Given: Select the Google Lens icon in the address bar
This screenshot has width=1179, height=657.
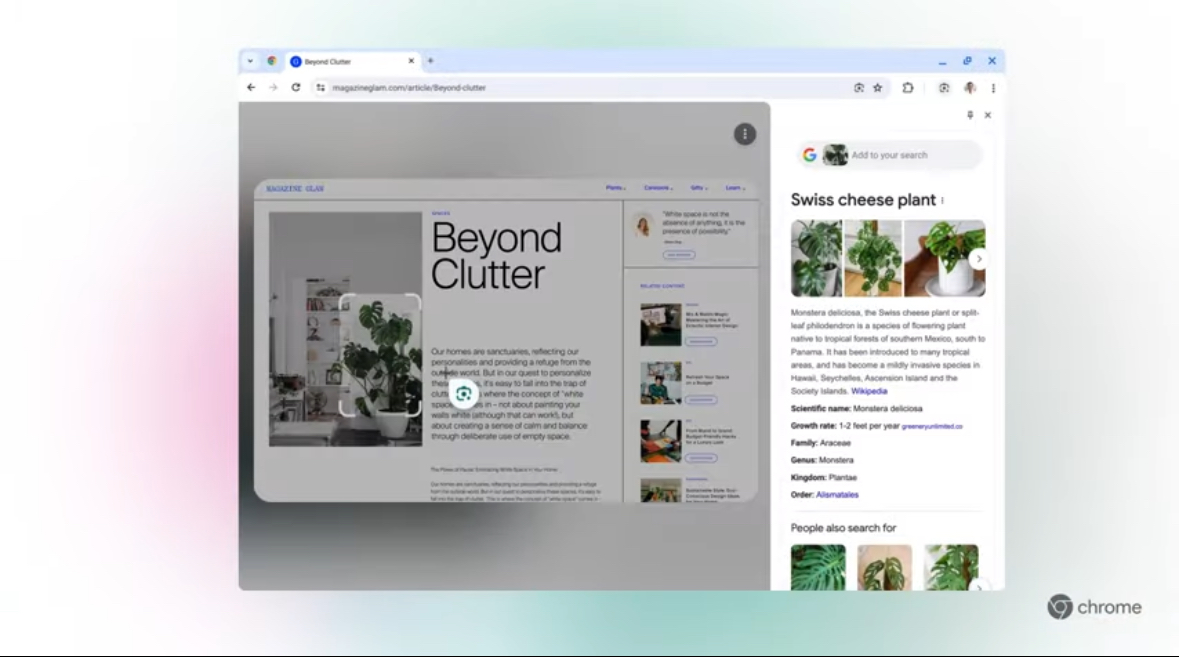Looking at the screenshot, I should point(857,88).
